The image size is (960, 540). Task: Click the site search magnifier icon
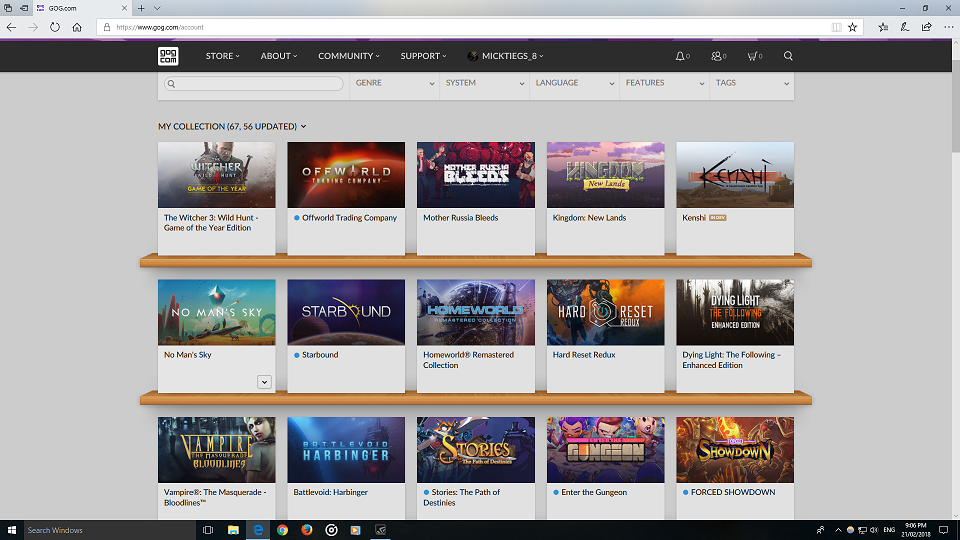tap(788, 56)
